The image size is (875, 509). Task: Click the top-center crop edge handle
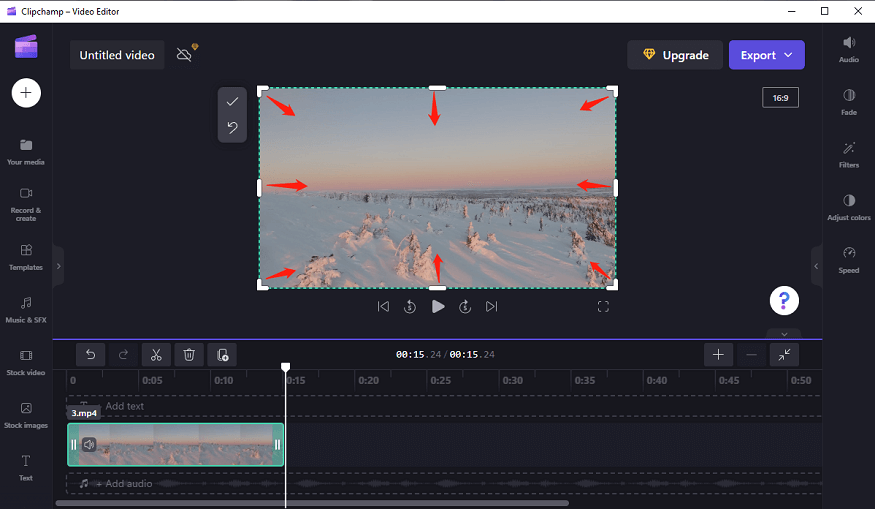(x=437, y=88)
